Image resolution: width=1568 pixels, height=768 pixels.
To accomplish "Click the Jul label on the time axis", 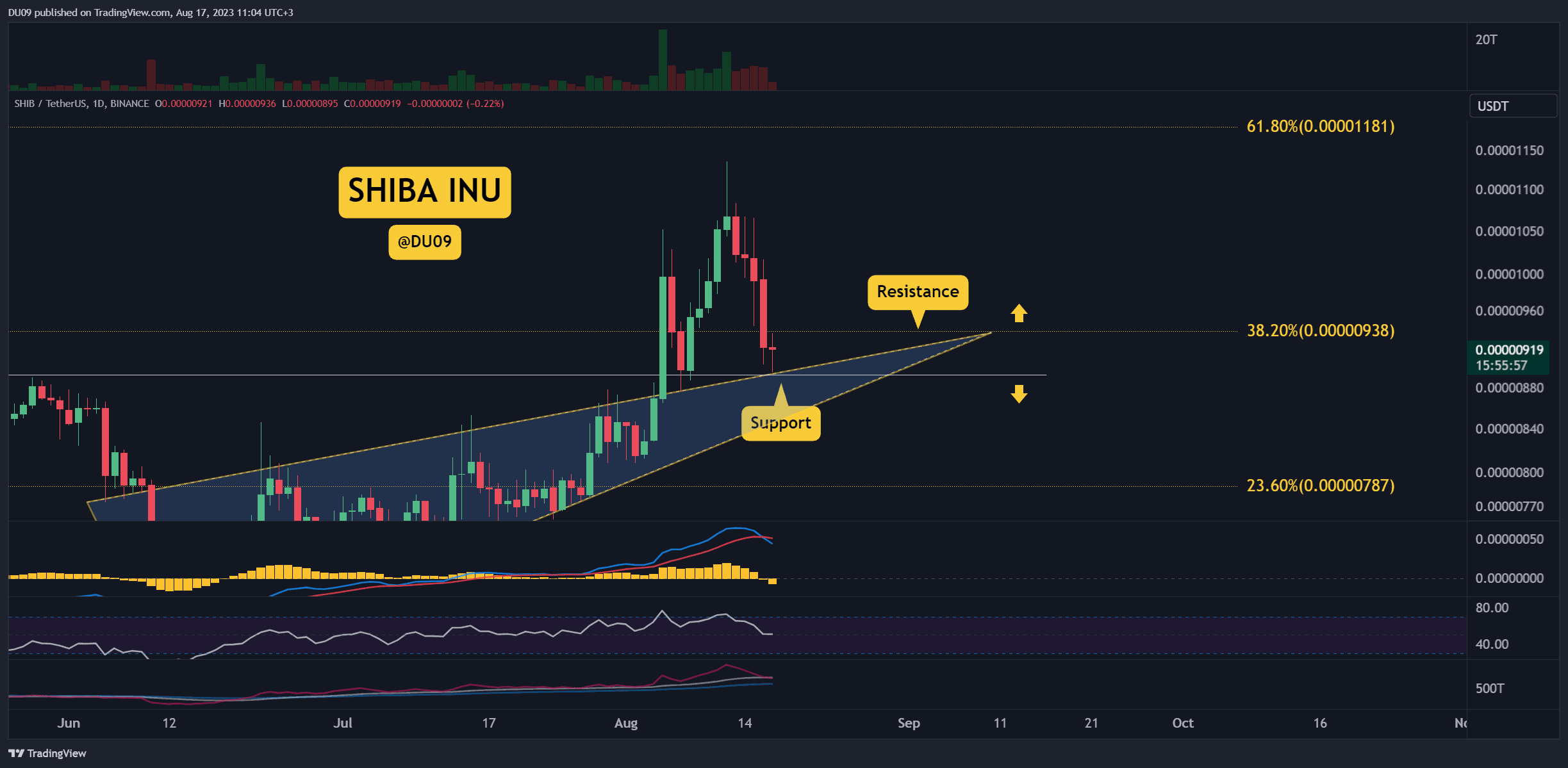I will click(343, 723).
